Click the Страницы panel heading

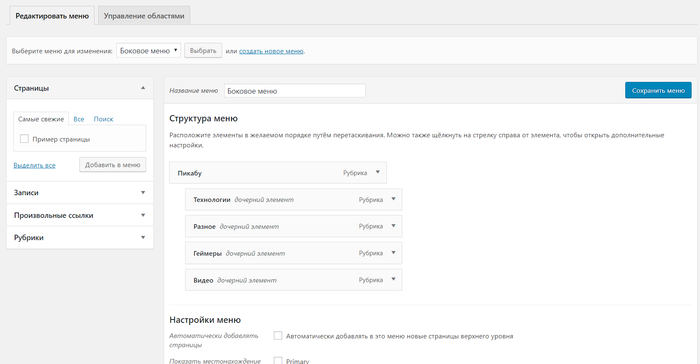31,88
